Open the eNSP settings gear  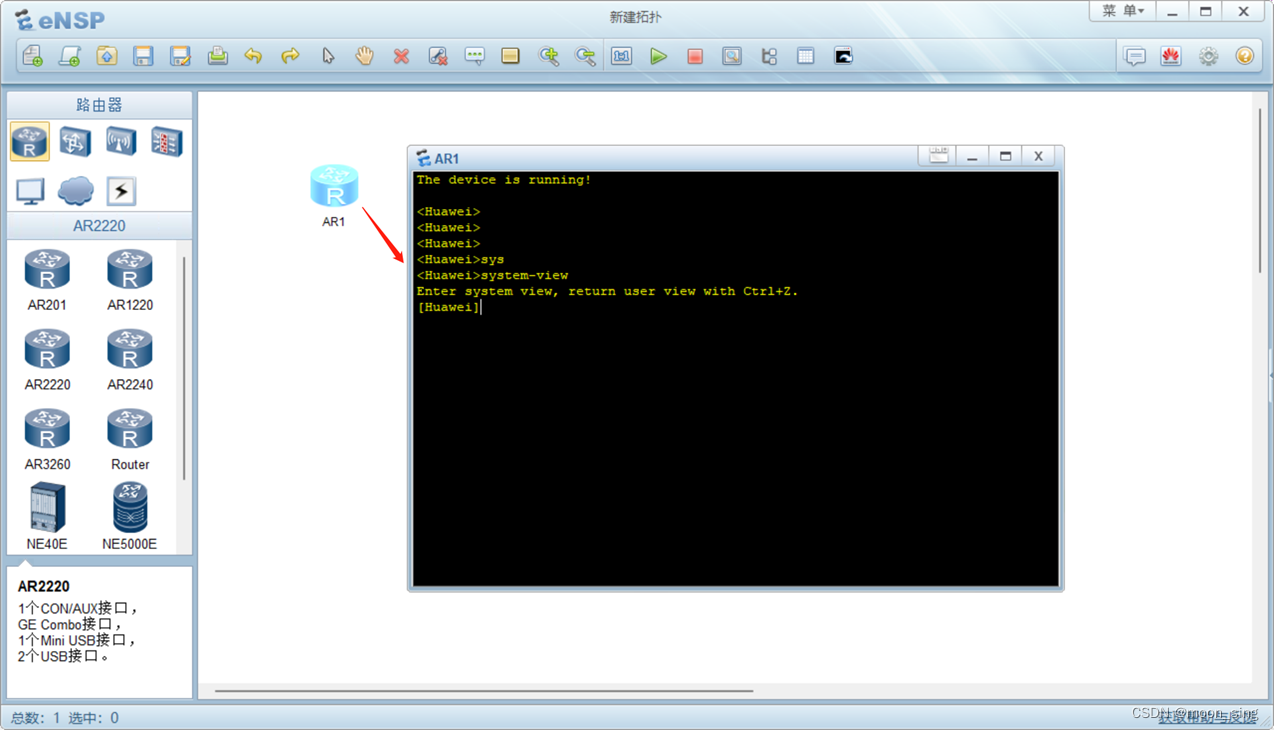[1208, 56]
